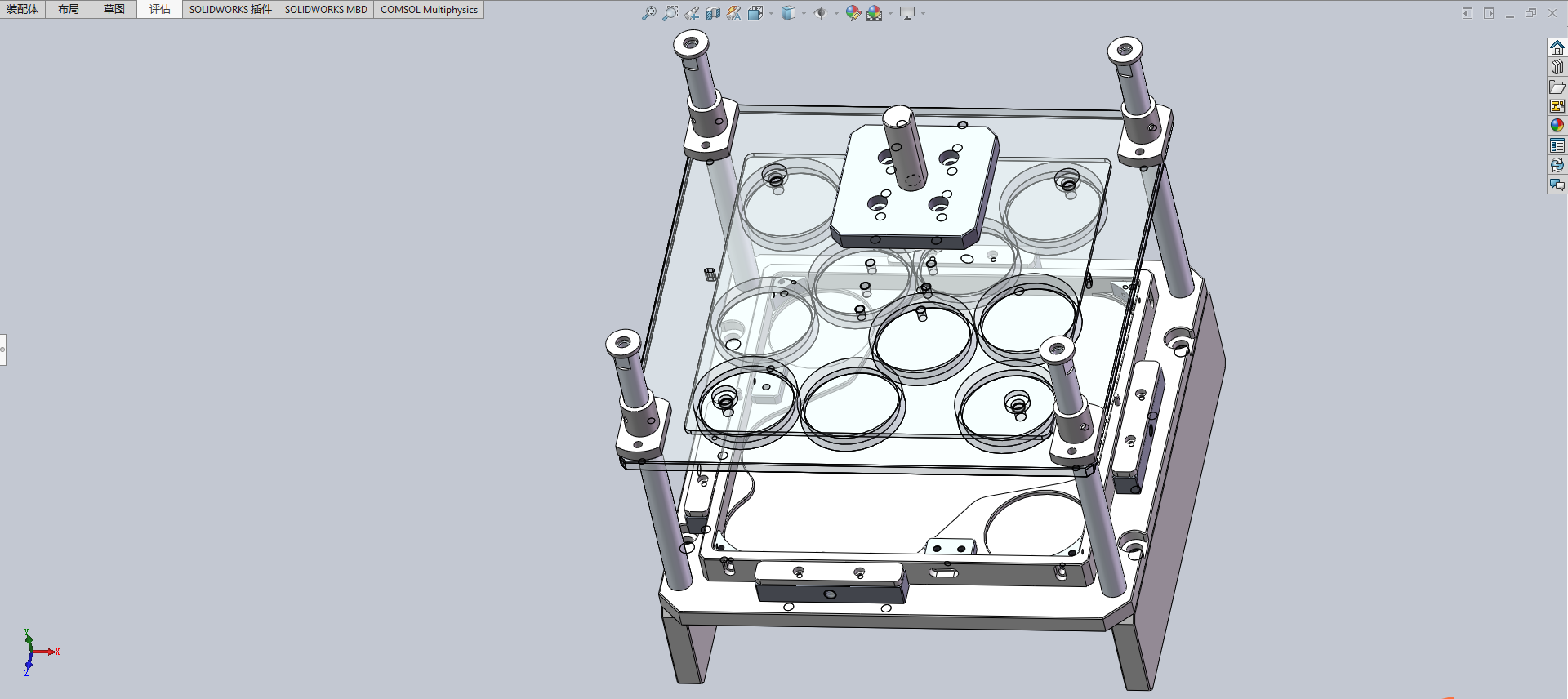Expand the Display Style dropdown arrow
This screenshot has width=1568, height=699.
(x=804, y=13)
